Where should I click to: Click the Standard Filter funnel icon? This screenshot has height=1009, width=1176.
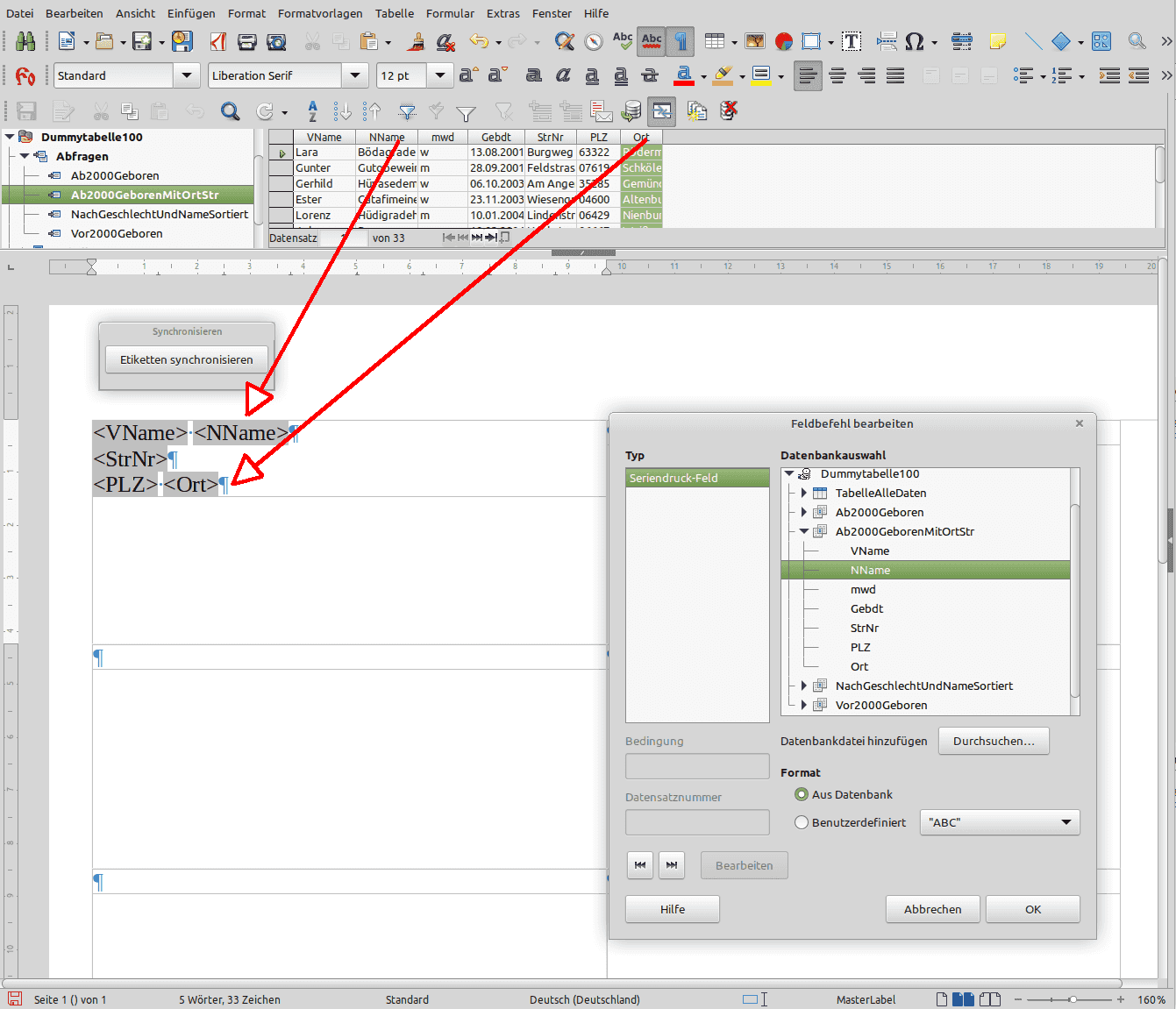coord(466,111)
